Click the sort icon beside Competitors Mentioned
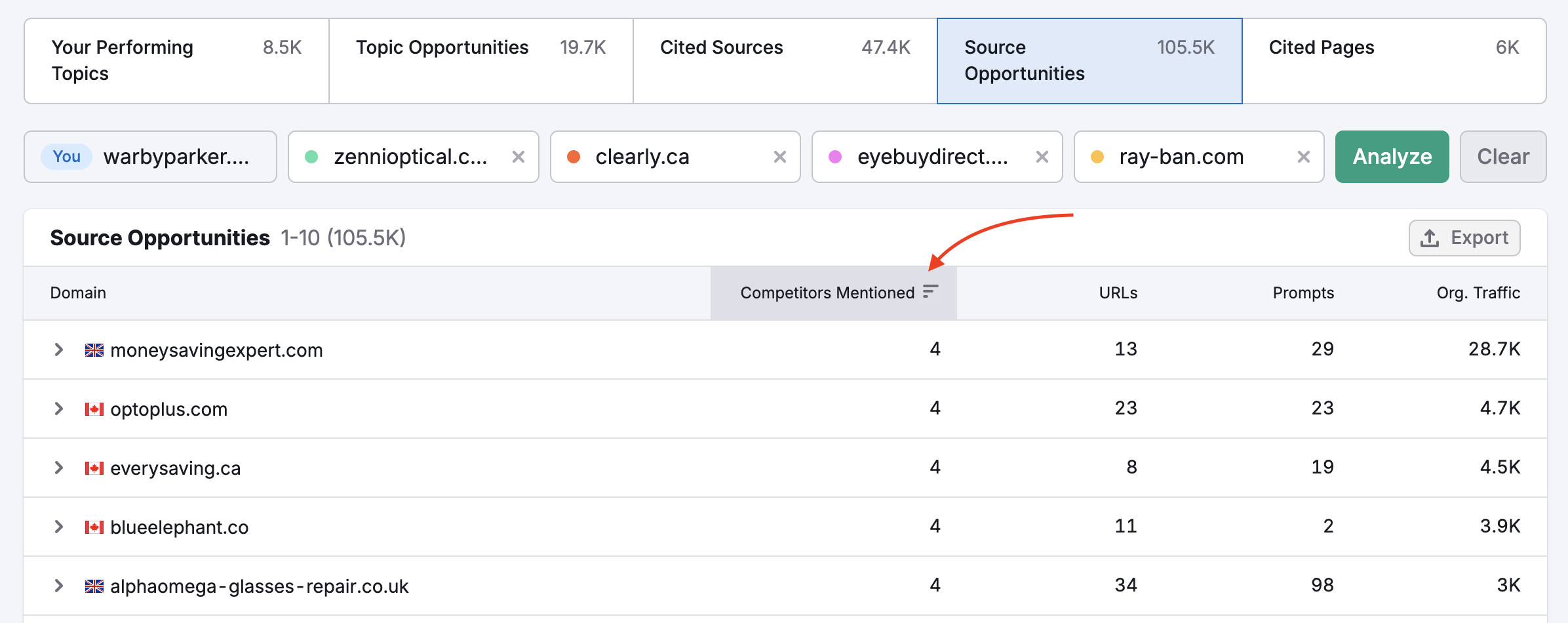 [x=930, y=292]
